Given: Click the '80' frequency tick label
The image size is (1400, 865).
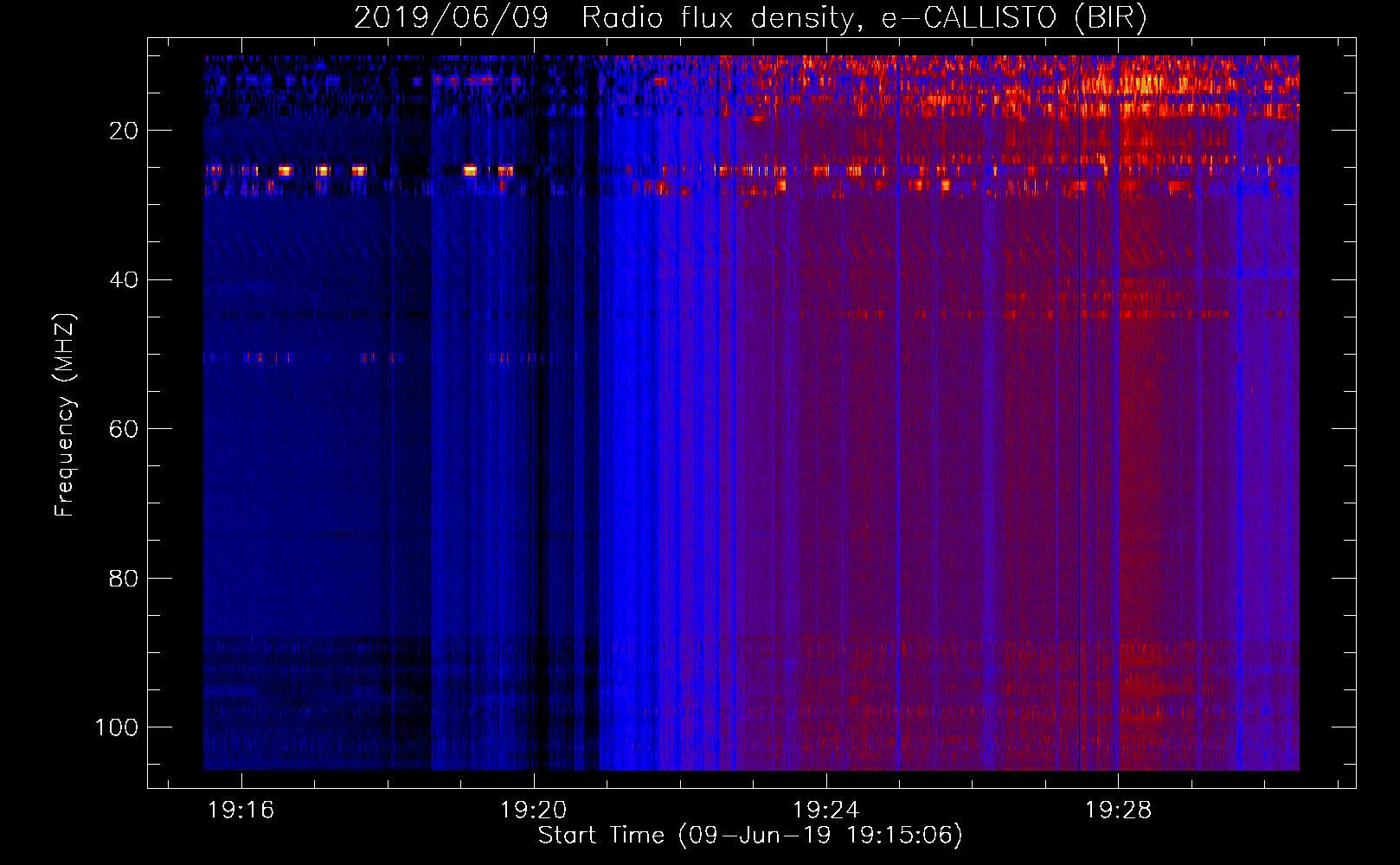Looking at the screenshot, I should [x=124, y=578].
